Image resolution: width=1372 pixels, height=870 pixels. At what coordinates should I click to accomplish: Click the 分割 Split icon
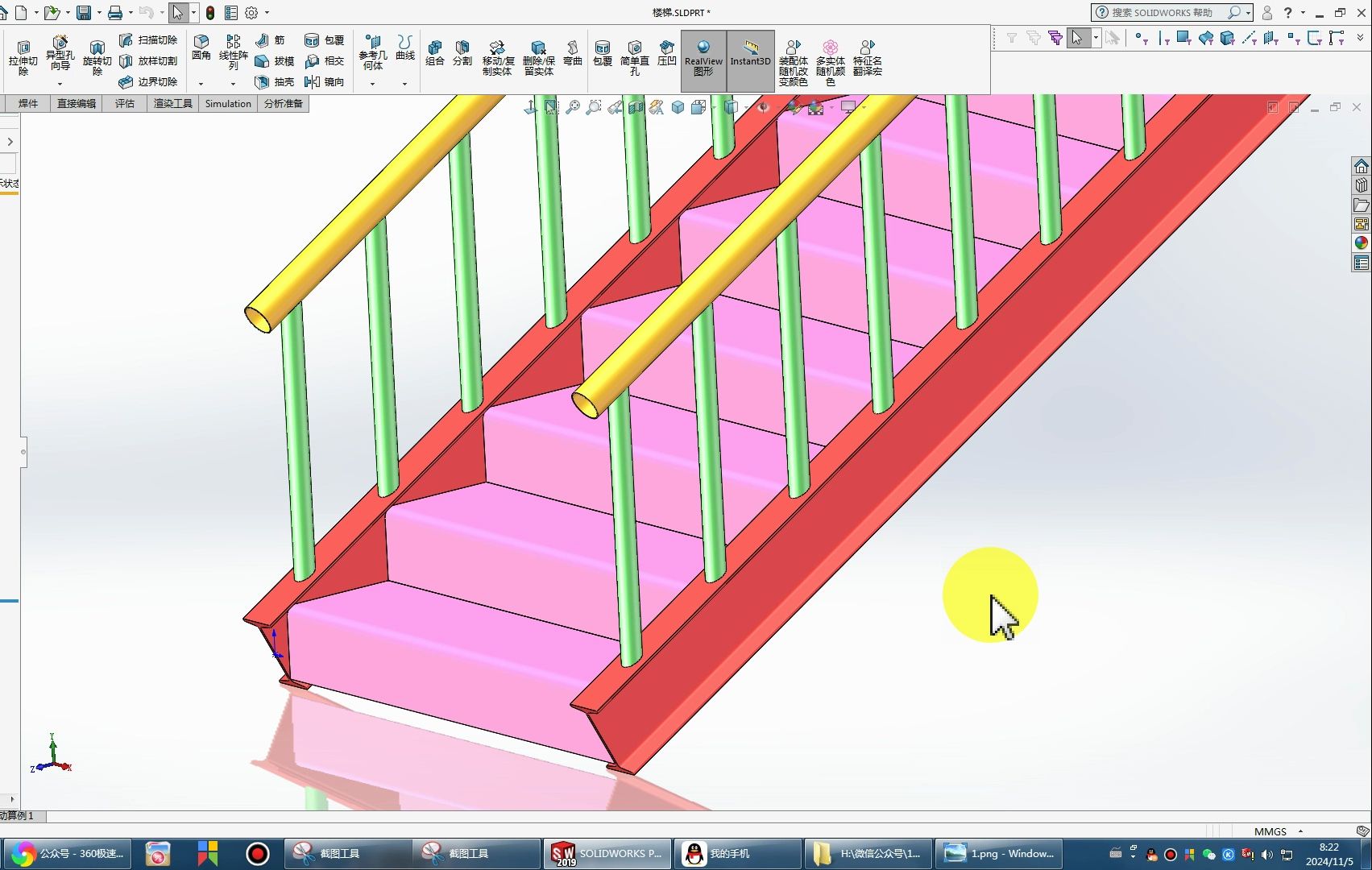tap(462, 53)
